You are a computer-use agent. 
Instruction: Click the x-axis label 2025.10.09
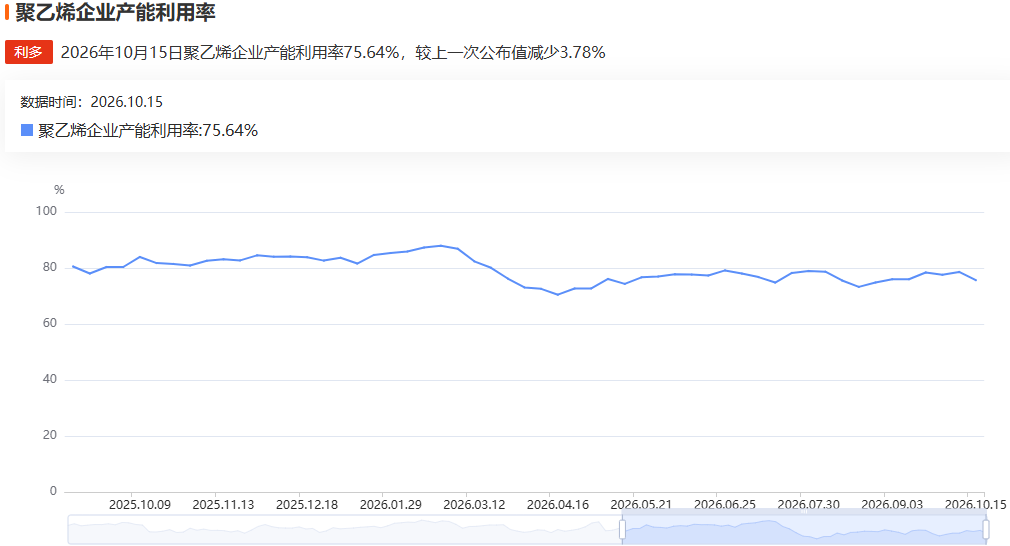point(140,505)
